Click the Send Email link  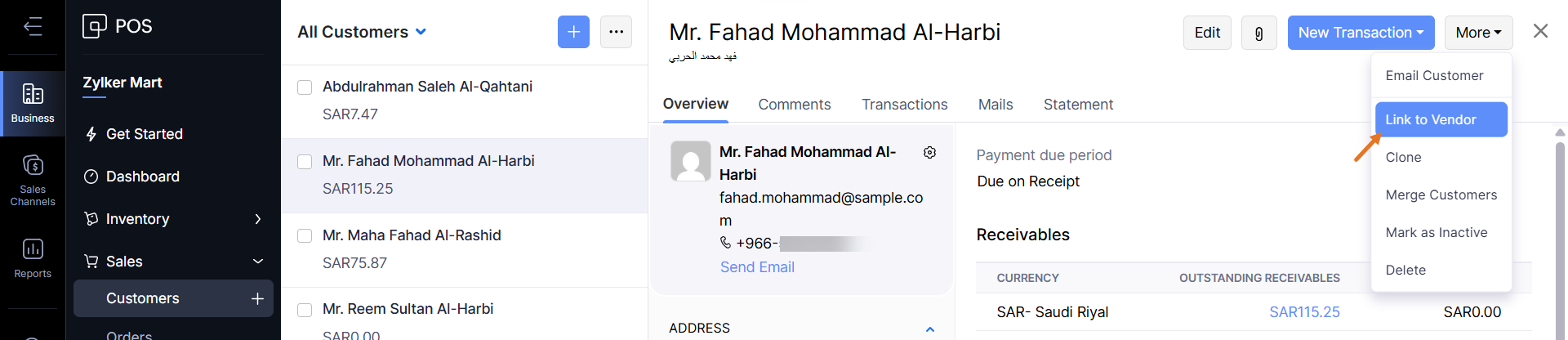[757, 267]
